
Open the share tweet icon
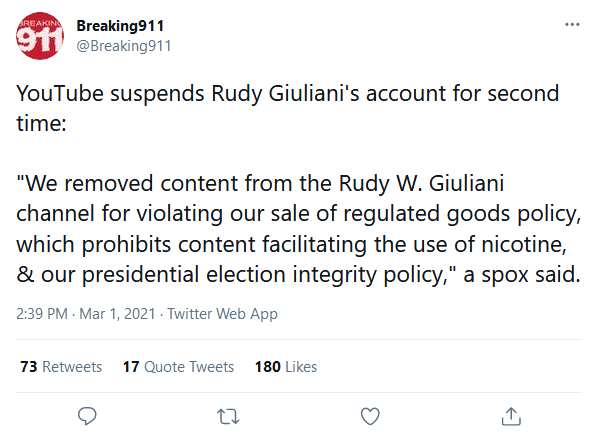pyautogui.click(x=511, y=416)
